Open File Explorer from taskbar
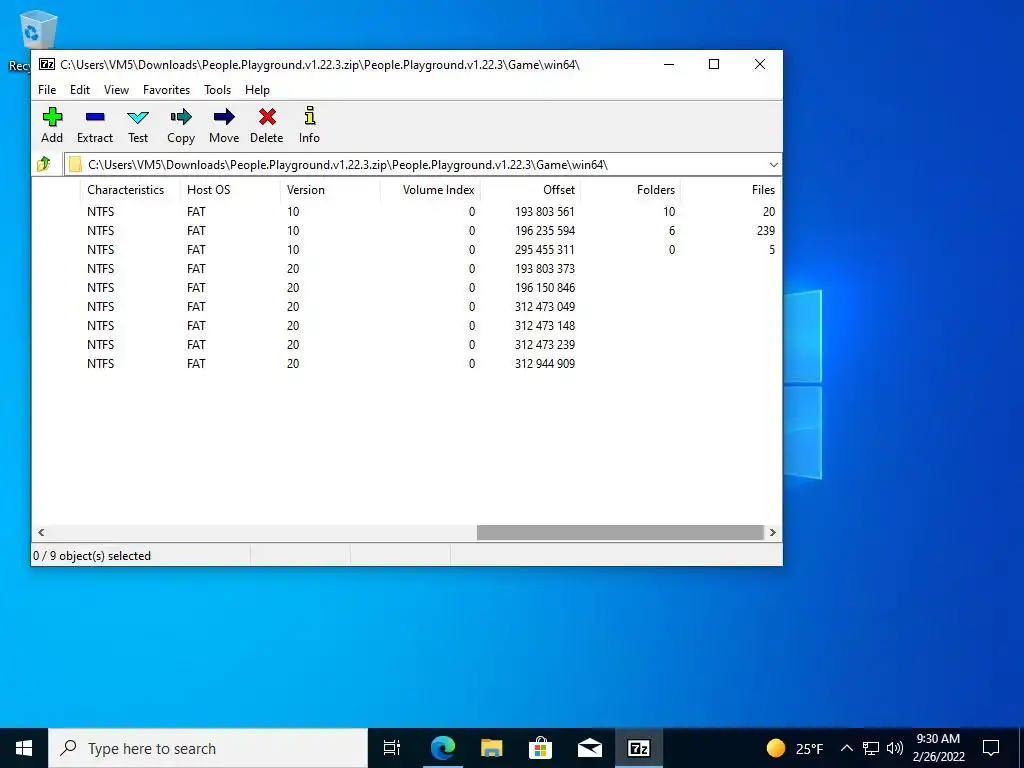Screen dimensions: 1024x768 click(x=491, y=748)
